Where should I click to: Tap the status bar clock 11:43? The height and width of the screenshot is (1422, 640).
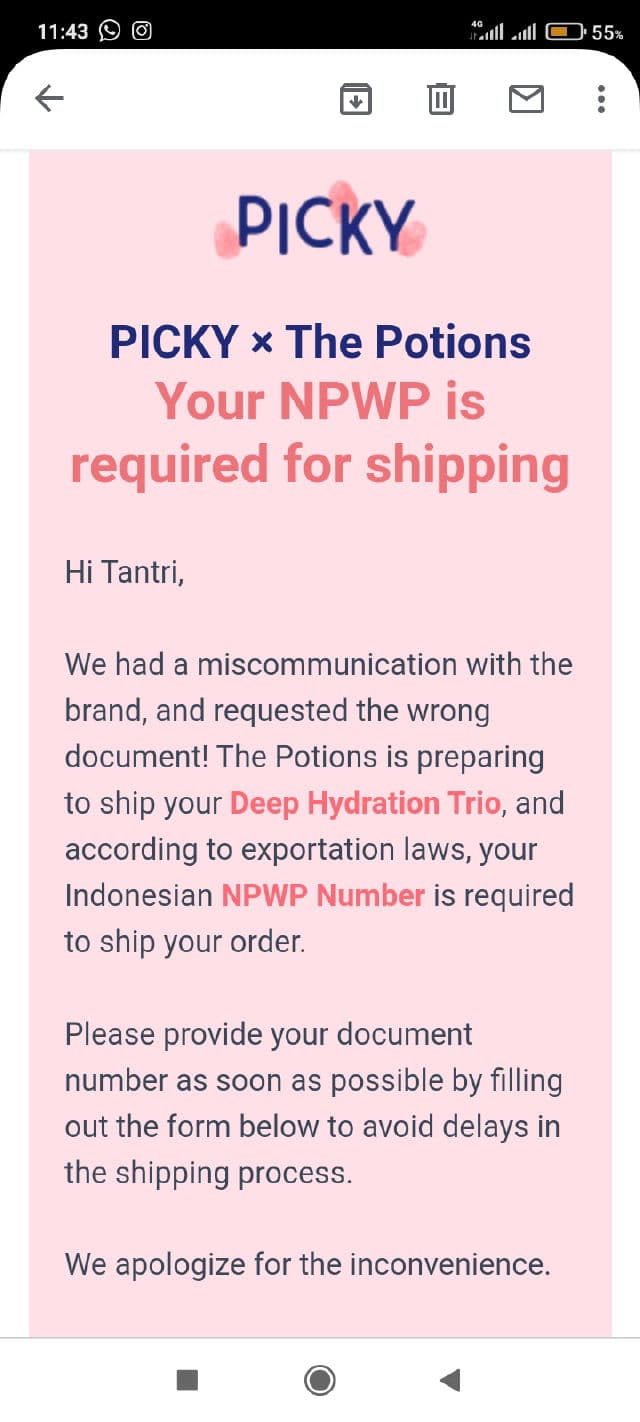[x=62, y=31]
